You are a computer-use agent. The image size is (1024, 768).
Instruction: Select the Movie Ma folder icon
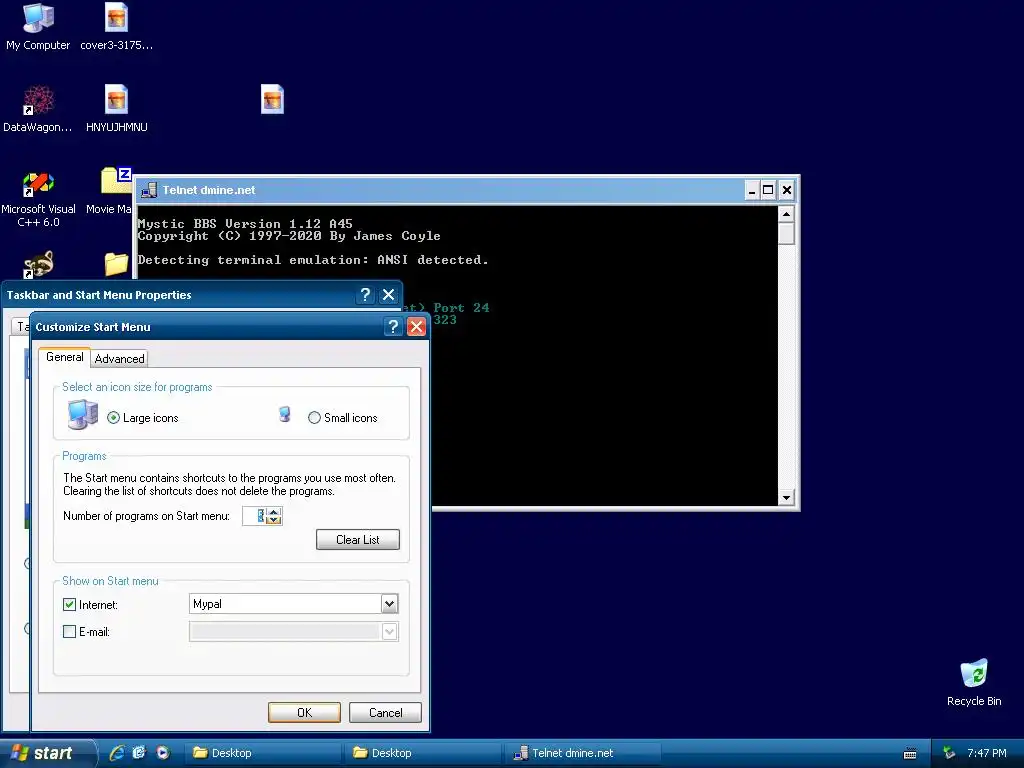[x=110, y=191]
